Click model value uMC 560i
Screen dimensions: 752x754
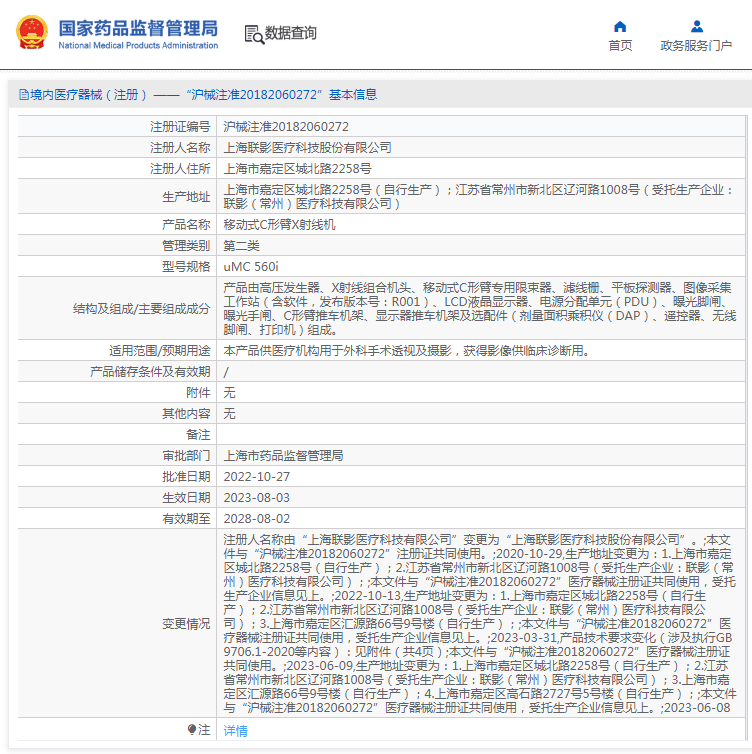click(251, 266)
